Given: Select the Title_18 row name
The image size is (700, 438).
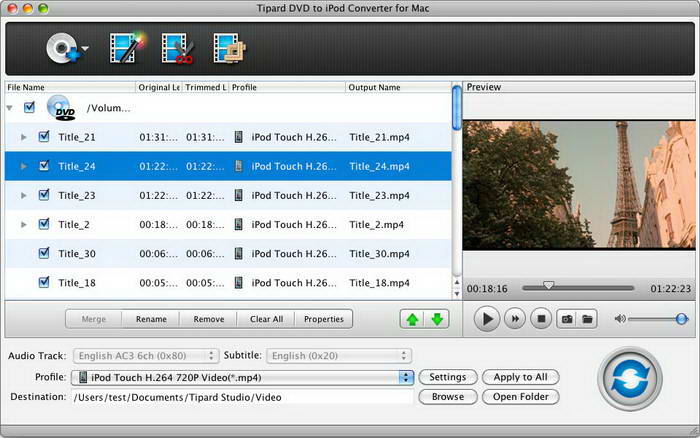Looking at the screenshot, I should (x=77, y=283).
